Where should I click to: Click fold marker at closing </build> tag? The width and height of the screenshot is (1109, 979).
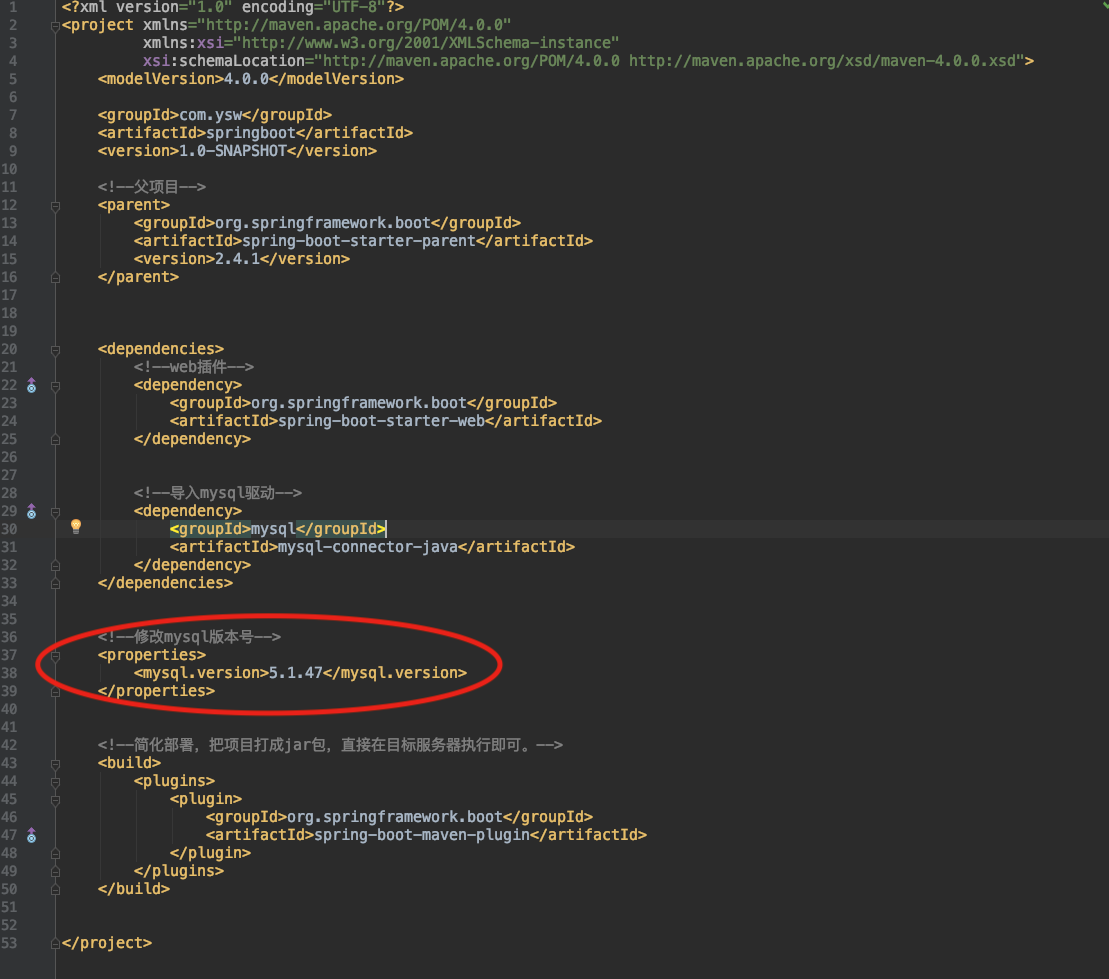coord(55,890)
